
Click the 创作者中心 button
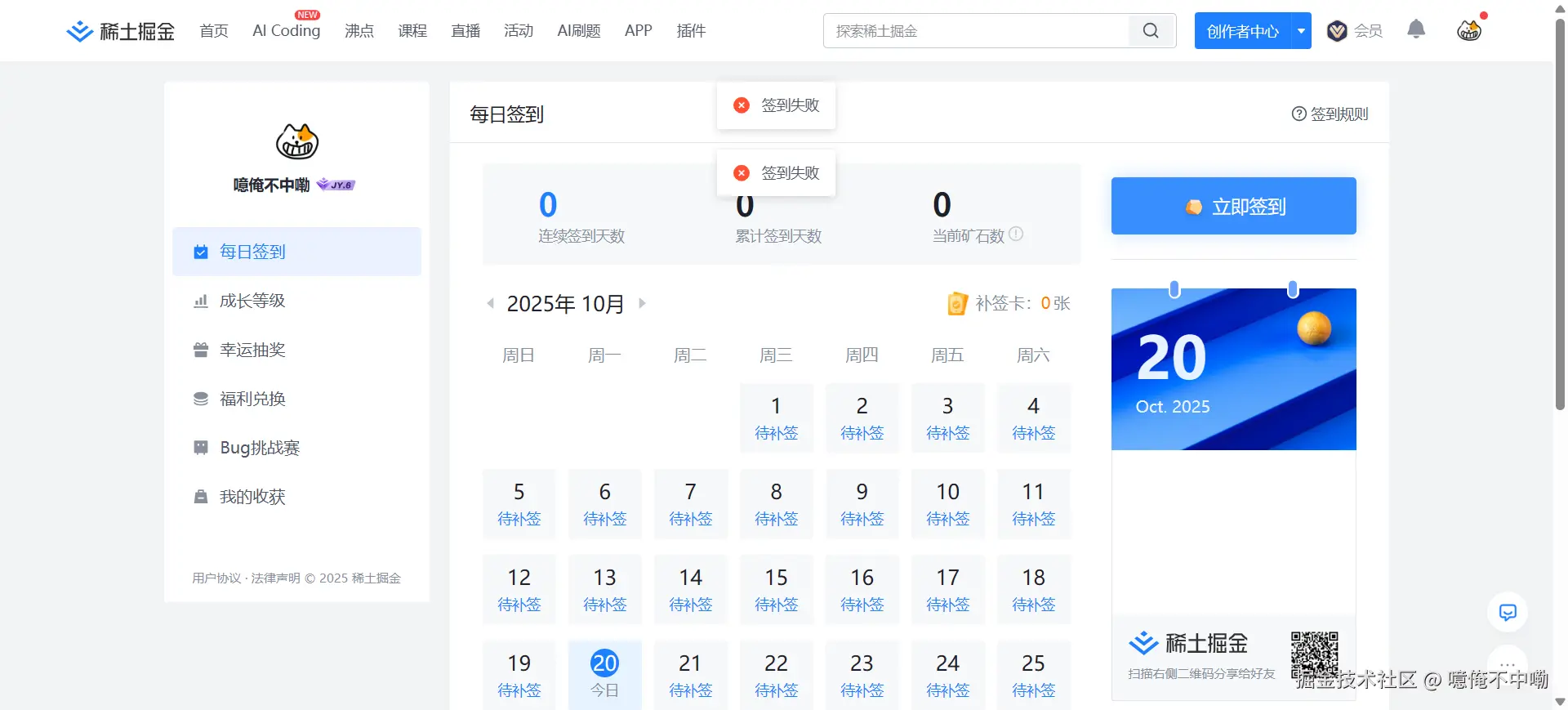(1242, 31)
